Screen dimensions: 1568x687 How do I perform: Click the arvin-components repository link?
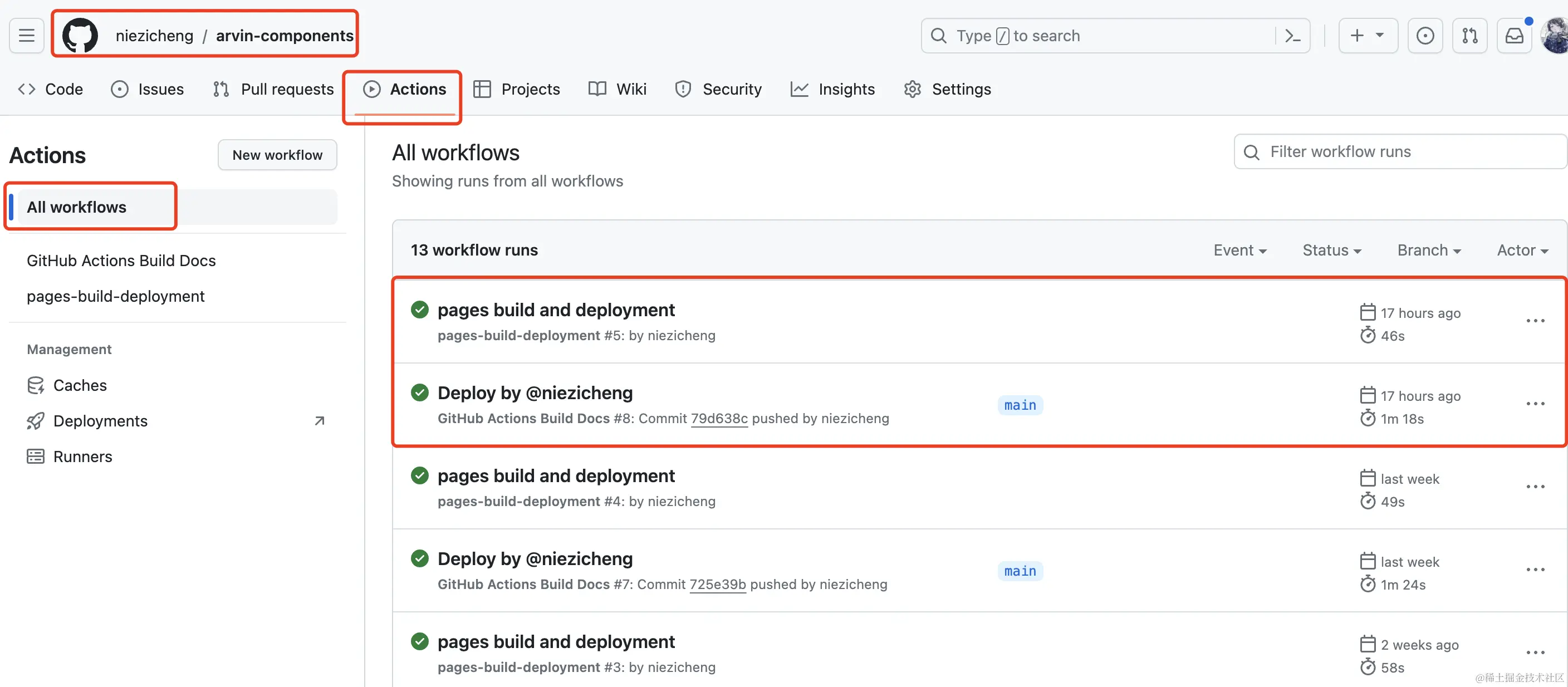click(285, 36)
